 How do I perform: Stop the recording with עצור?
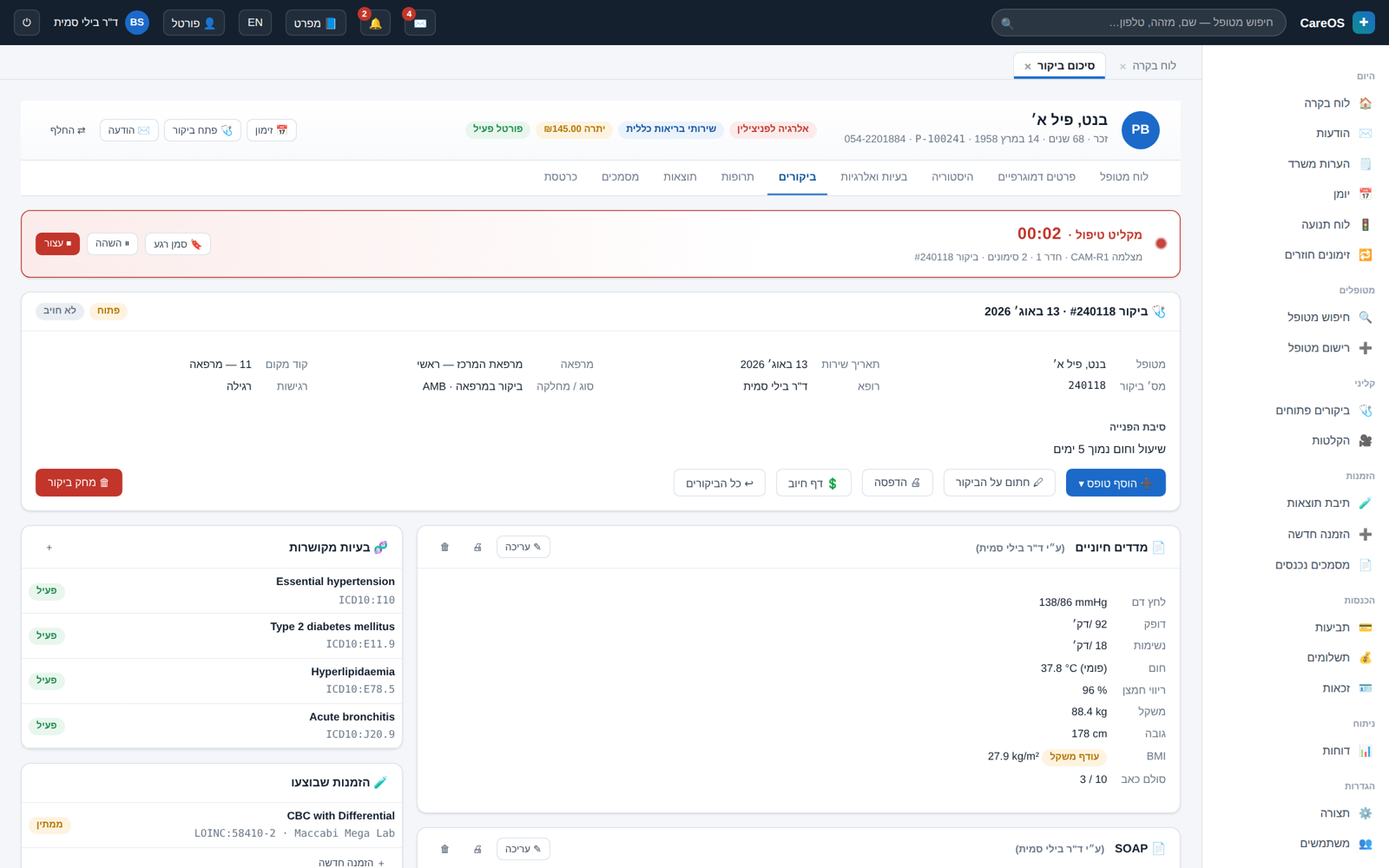57,244
